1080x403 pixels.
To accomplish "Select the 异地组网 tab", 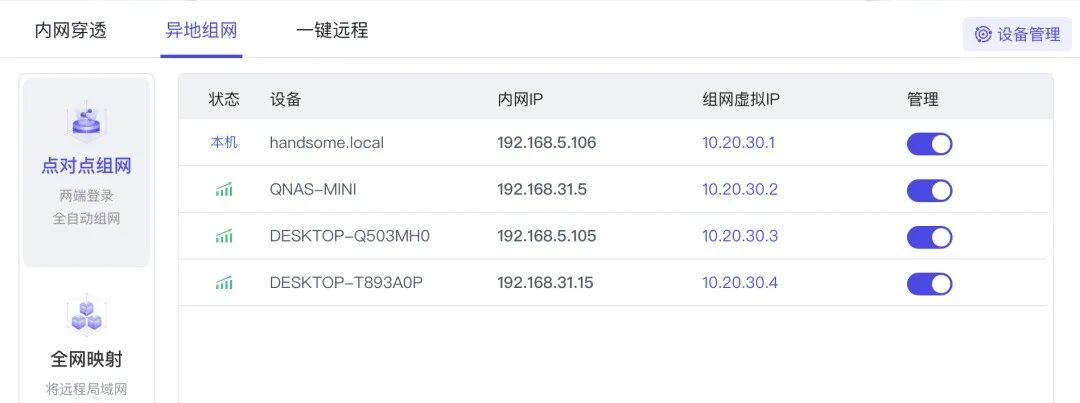I will click(x=201, y=30).
